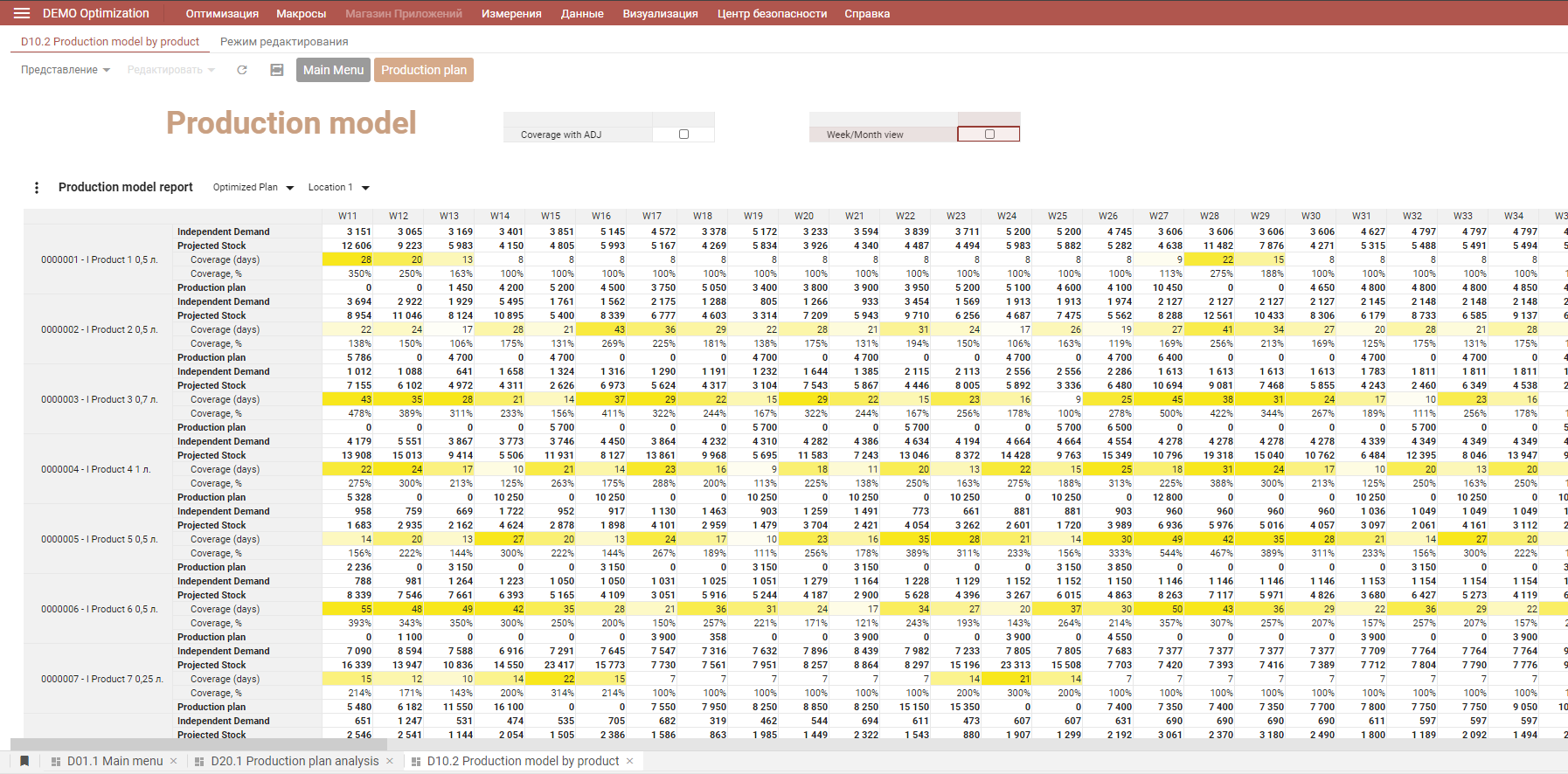1568x774 pixels.
Task: Close the D10.2 Production model by product tab
Action: click(x=629, y=761)
